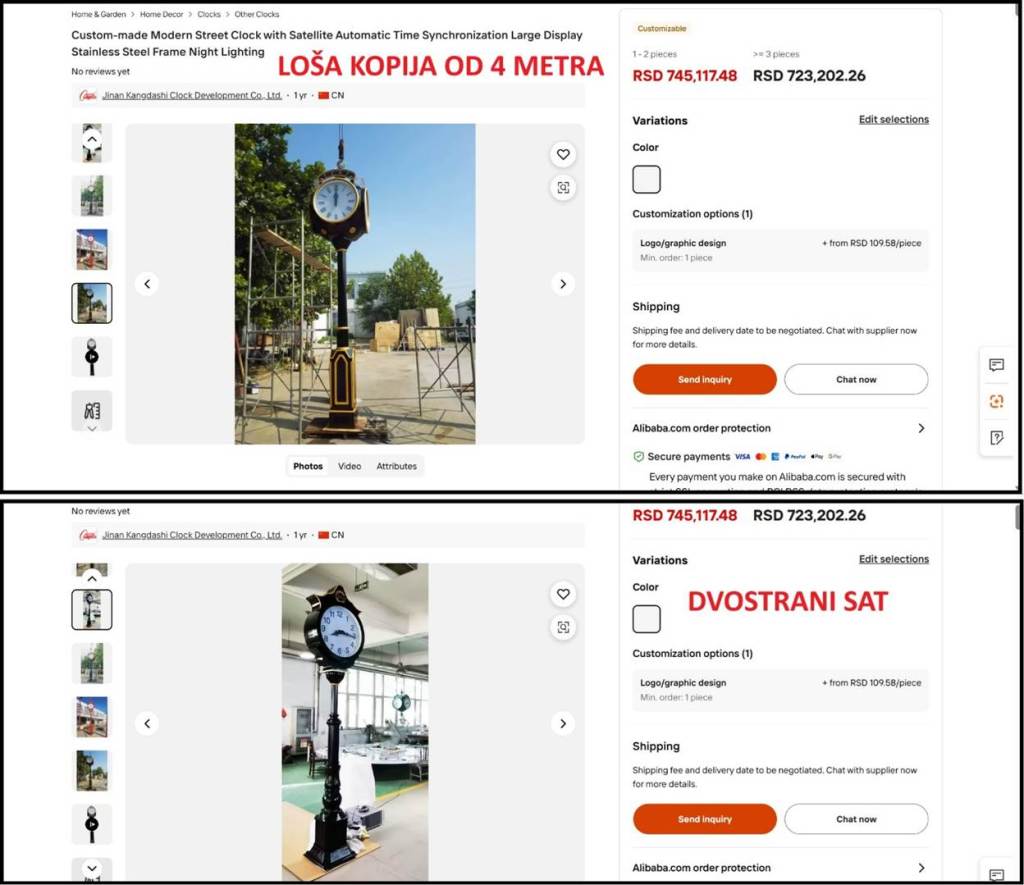Go to next photo in top listing
1024x885 pixels.
(x=563, y=284)
